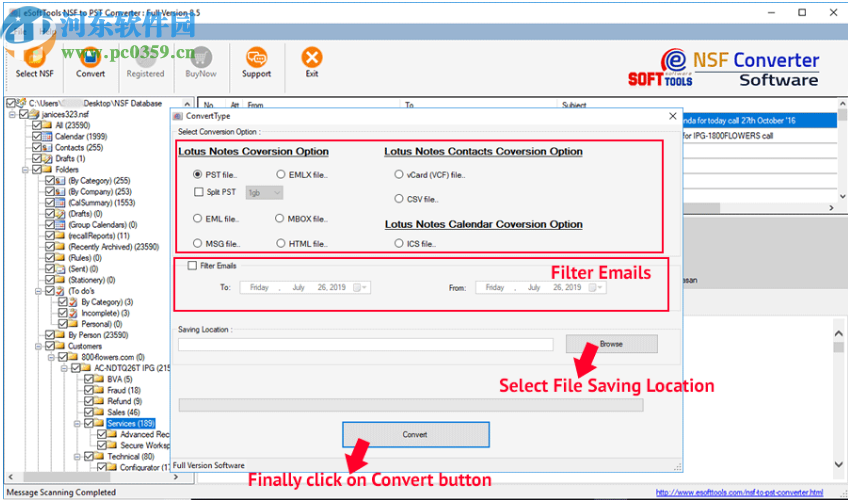Select the (Recently Archived) (23590) item

(x=114, y=247)
